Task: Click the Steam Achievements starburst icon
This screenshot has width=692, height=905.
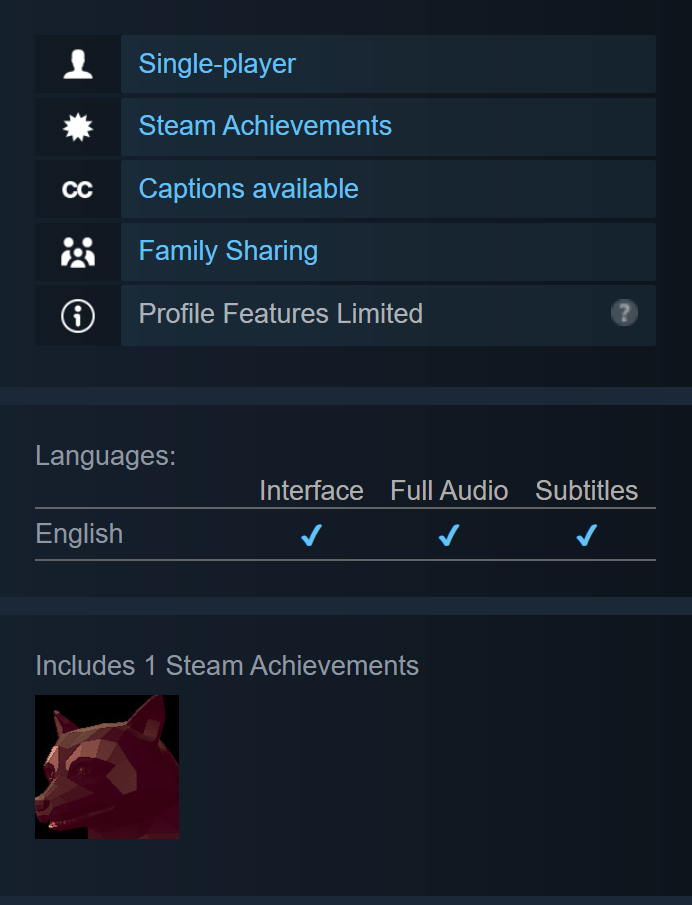Action: click(x=78, y=127)
